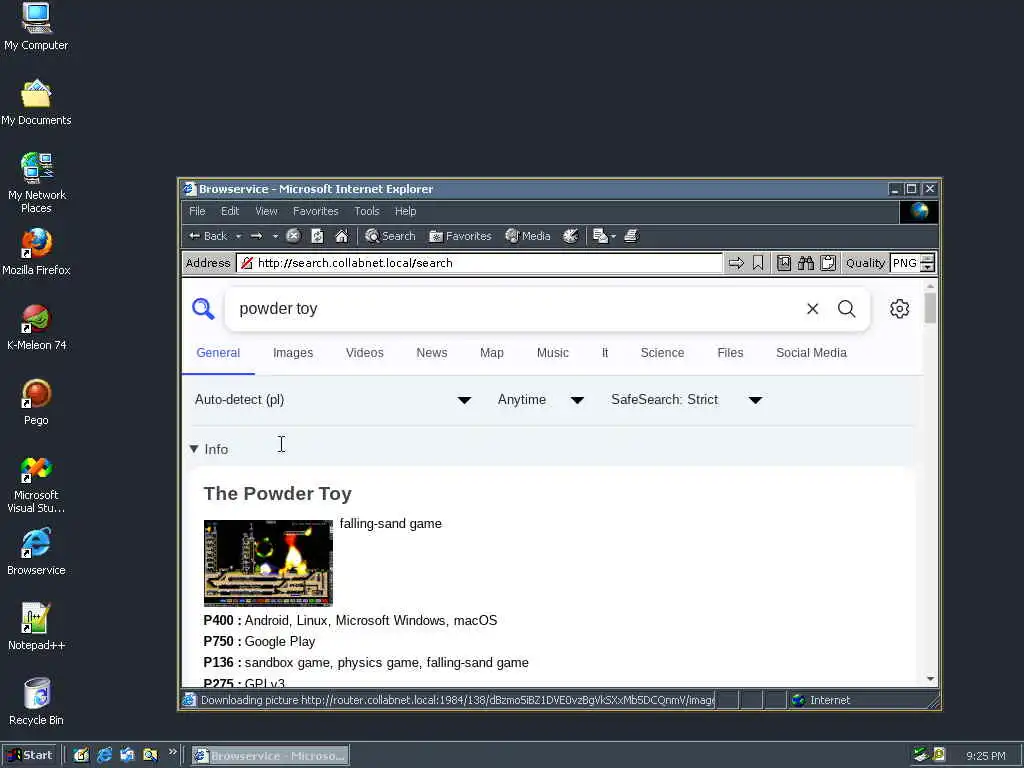Screen dimensions: 1024x768
Task: Click the download page icon near address
Action: (784, 263)
